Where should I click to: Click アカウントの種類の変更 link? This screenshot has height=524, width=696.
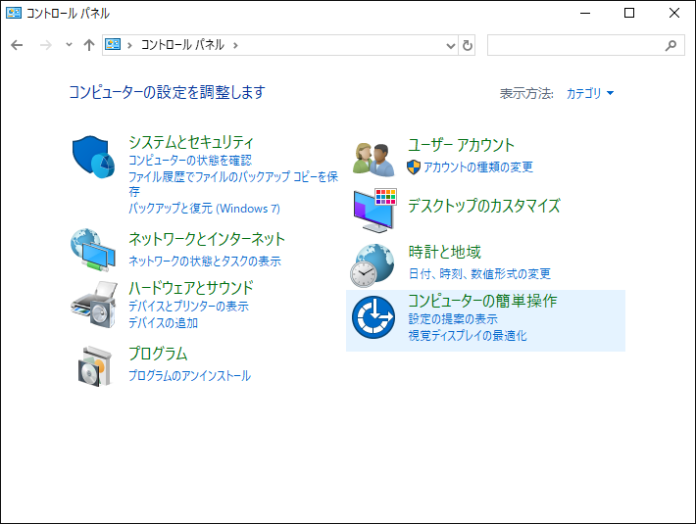[x=478, y=166]
